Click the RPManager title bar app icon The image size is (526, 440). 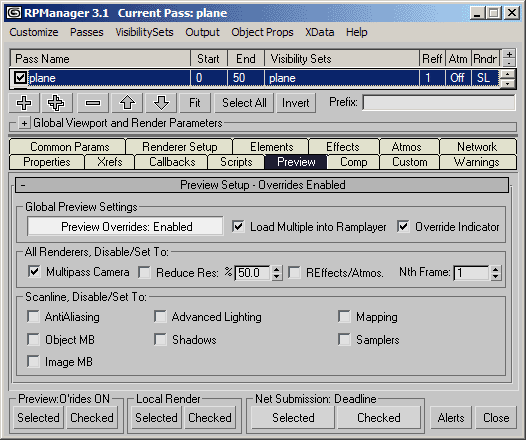click(x=14, y=13)
